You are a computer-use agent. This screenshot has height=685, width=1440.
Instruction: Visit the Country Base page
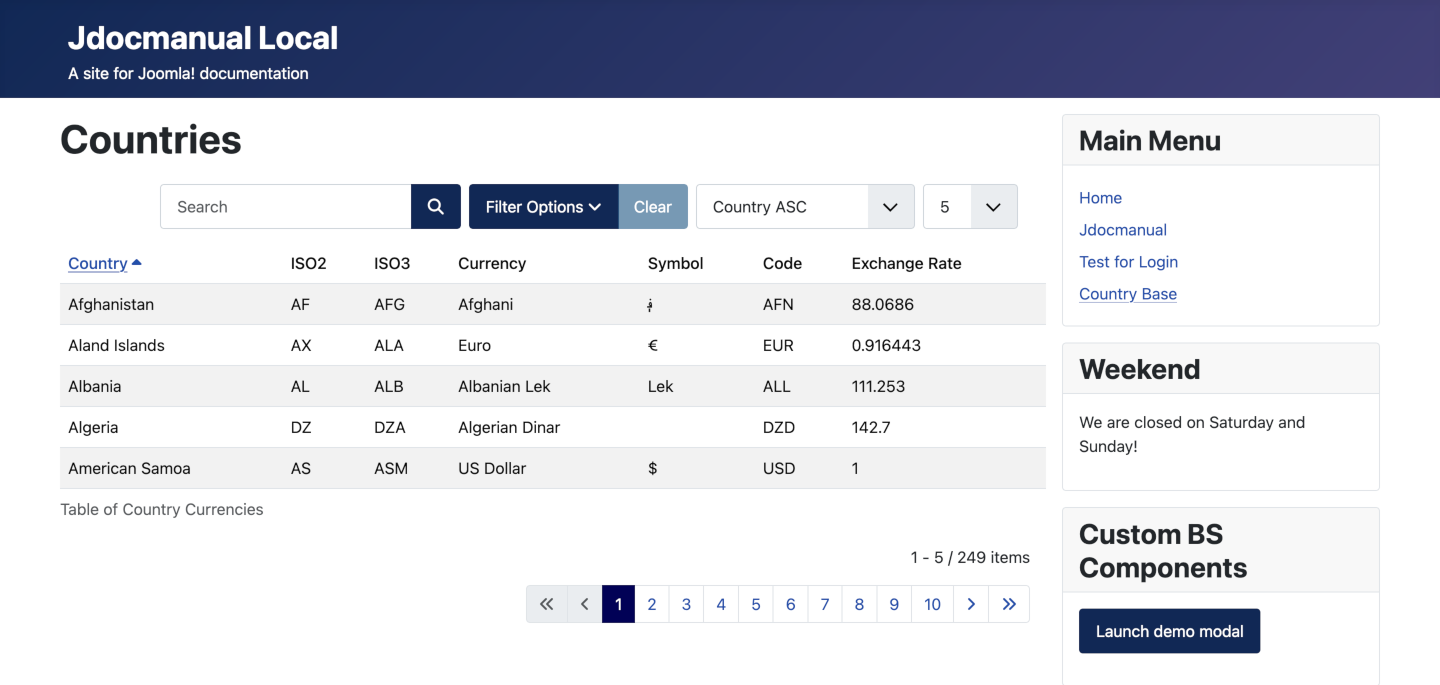pos(1128,293)
